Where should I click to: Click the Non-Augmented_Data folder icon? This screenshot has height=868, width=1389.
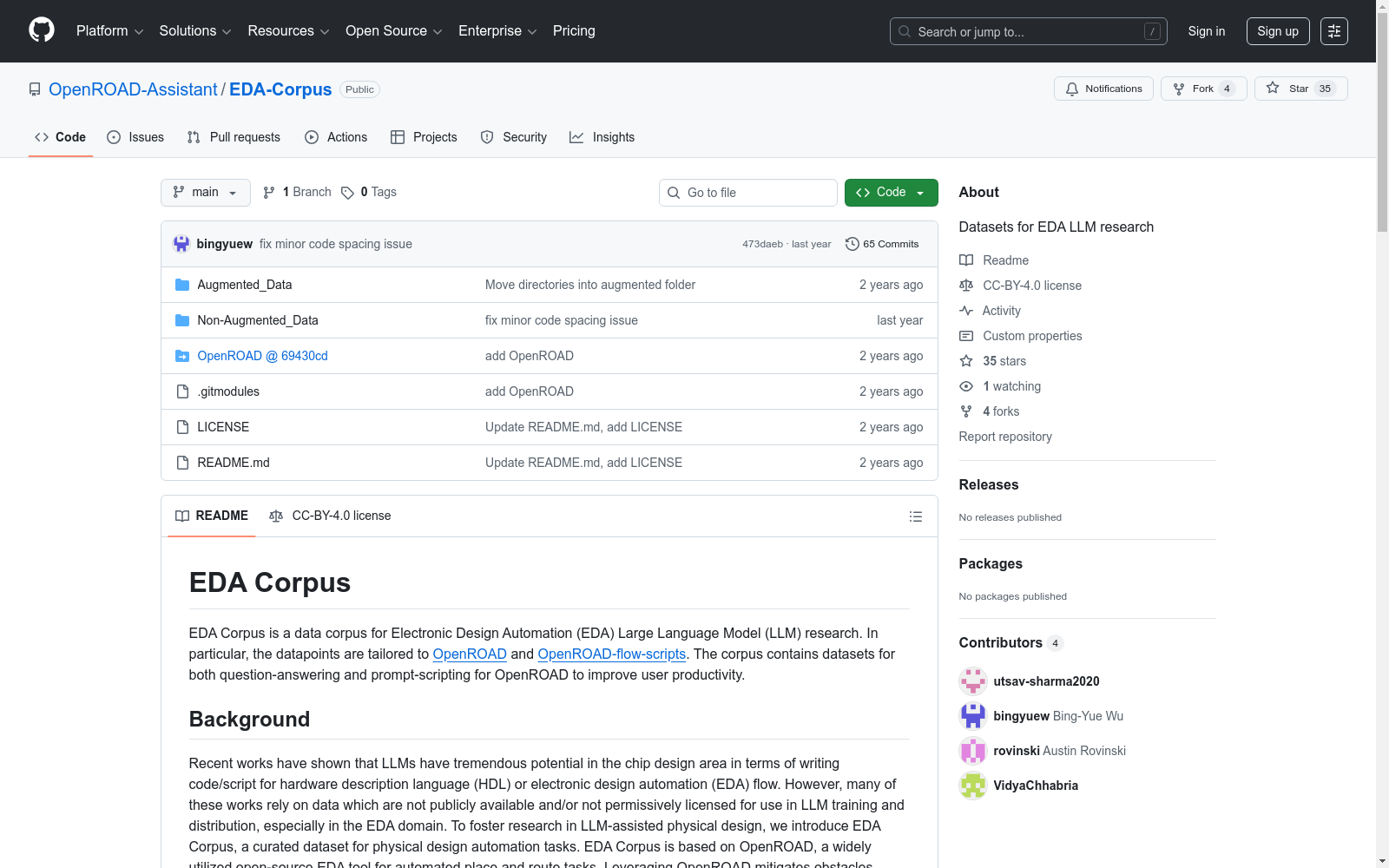[x=182, y=320]
